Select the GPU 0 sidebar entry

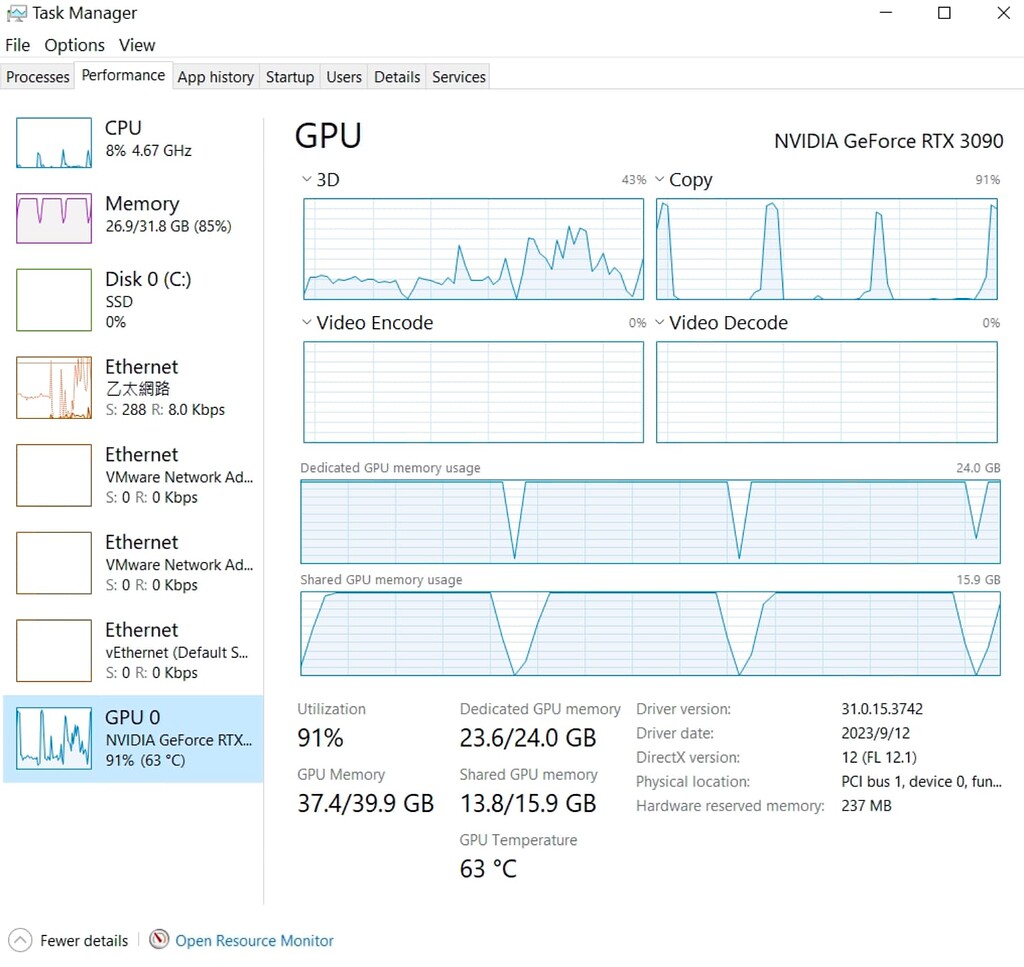[x=53, y=738]
